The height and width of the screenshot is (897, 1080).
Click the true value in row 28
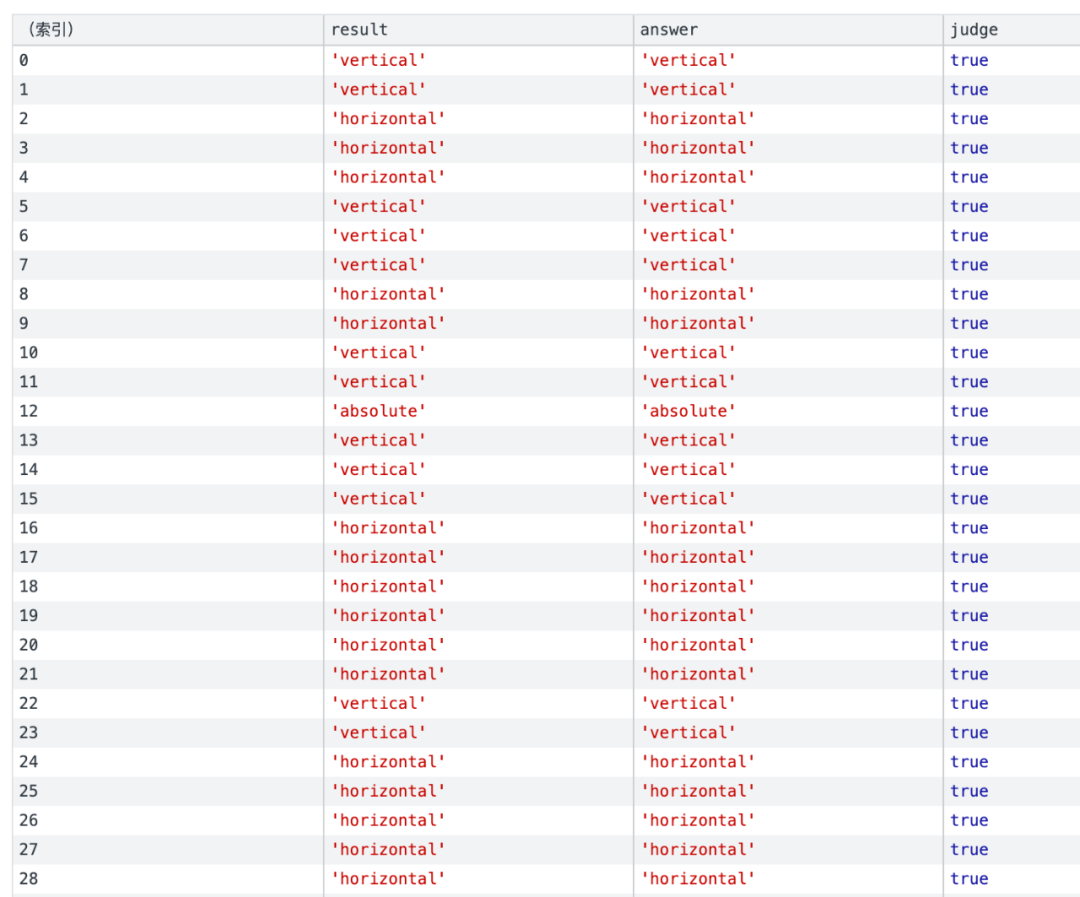tap(969, 879)
